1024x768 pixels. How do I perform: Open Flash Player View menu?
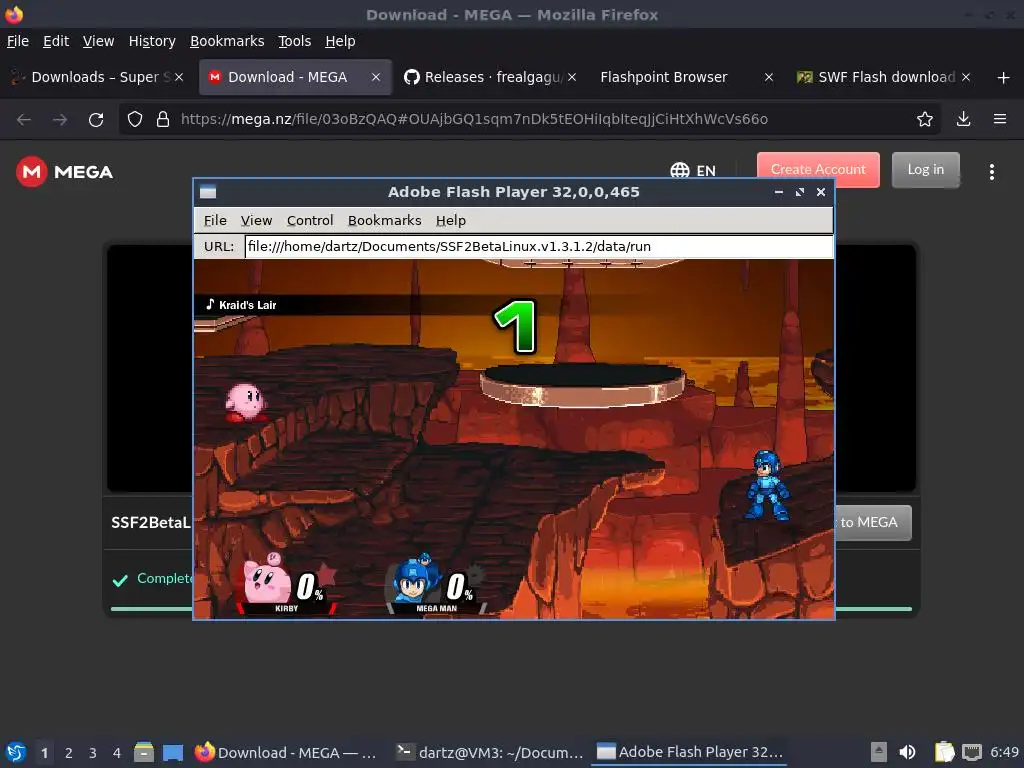(256, 221)
